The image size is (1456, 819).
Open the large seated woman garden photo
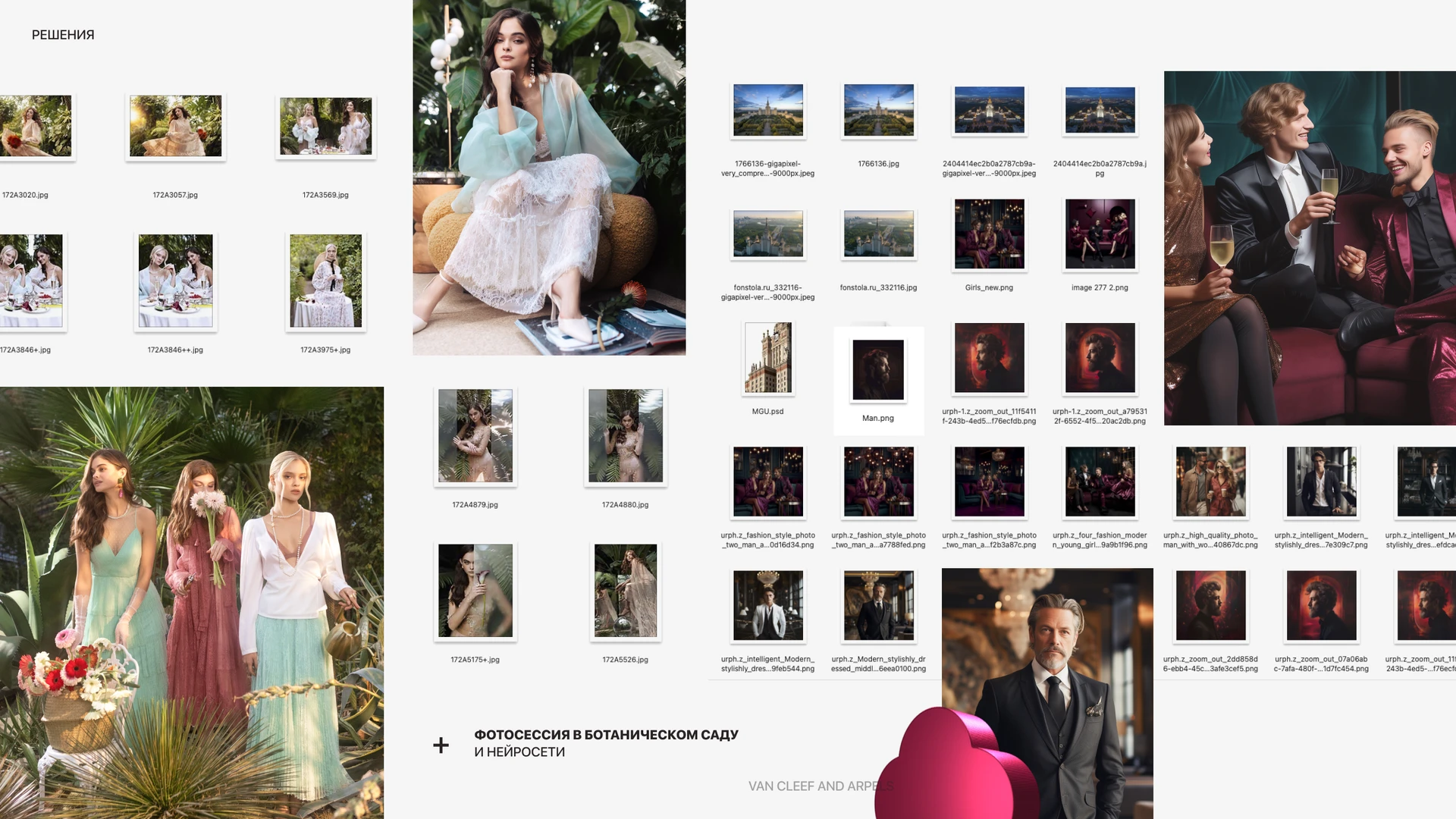pos(549,177)
